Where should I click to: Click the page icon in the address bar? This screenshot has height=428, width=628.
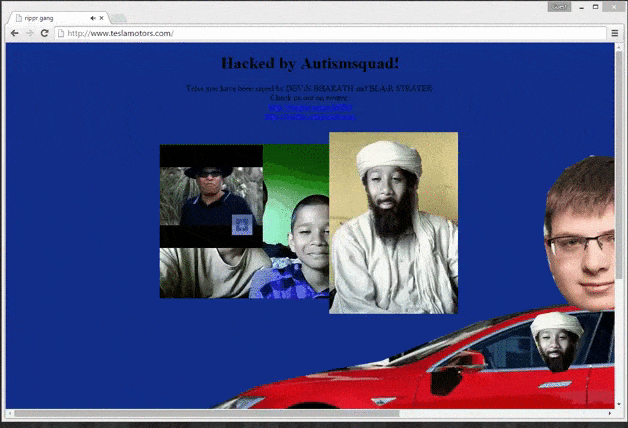click(x=61, y=33)
